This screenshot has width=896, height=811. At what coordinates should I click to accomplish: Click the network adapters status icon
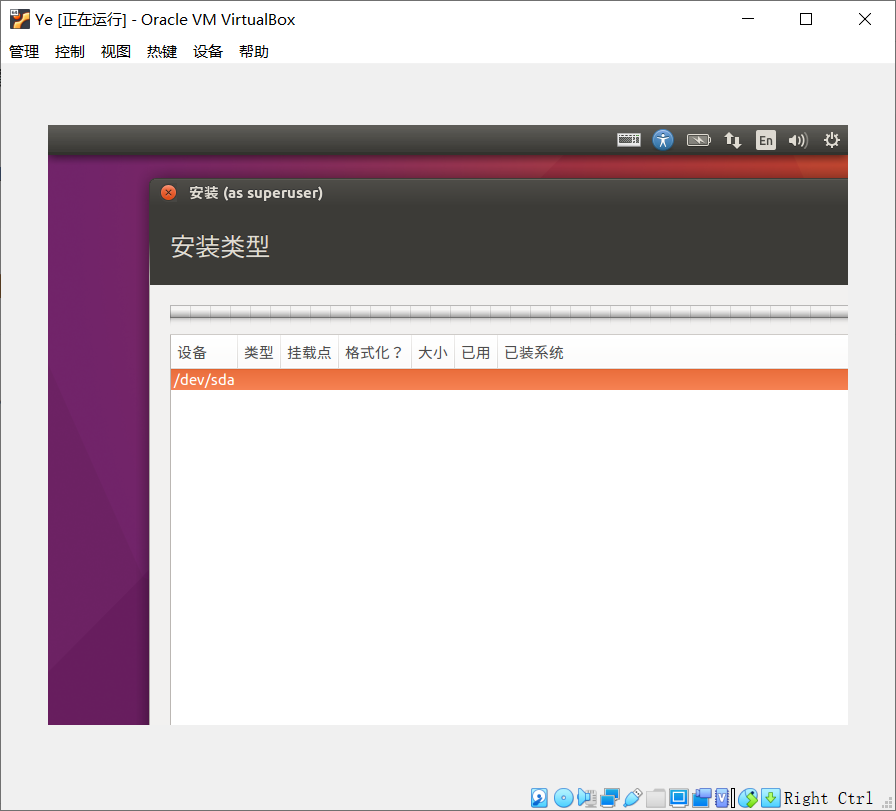610,798
